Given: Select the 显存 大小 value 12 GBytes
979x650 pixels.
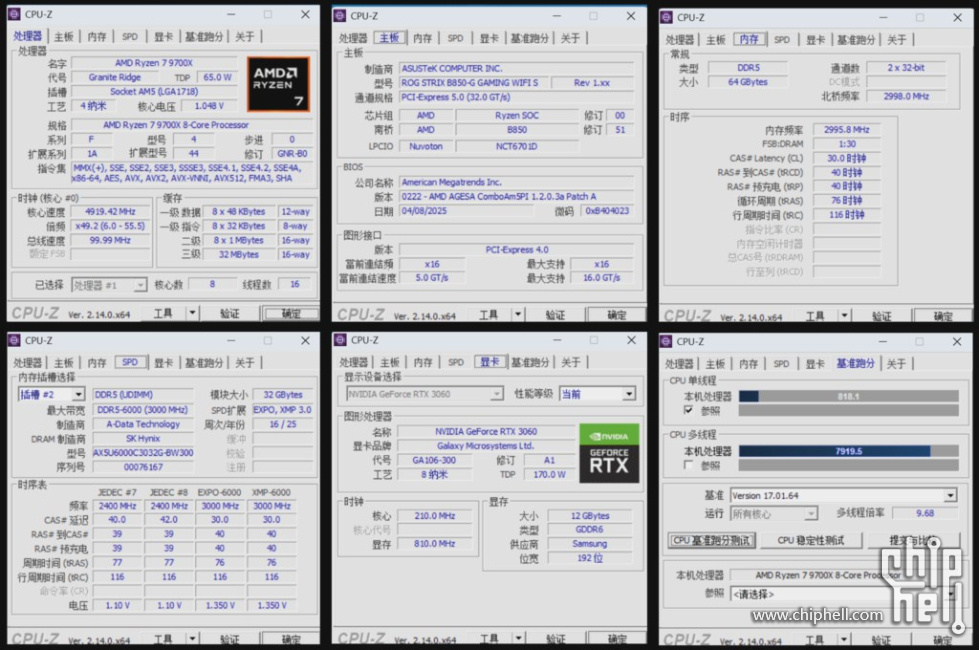Looking at the screenshot, I should [x=590, y=516].
